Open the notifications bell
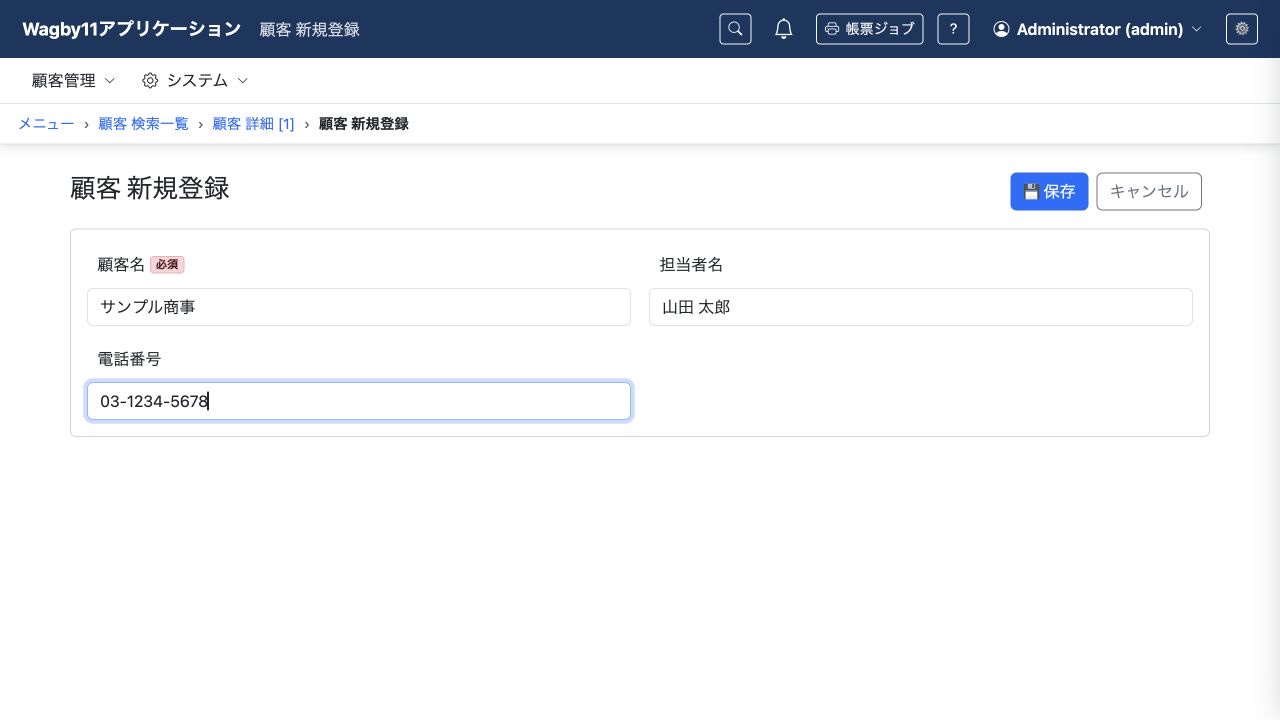The image size is (1280, 720). click(x=784, y=29)
